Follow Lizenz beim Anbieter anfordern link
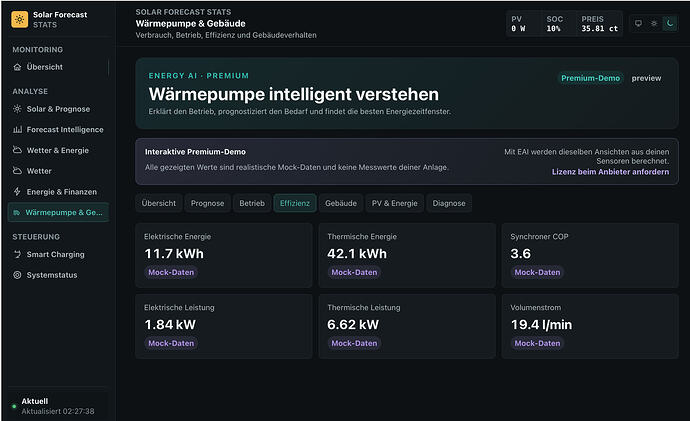The height and width of the screenshot is (421, 690). point(610,172)
